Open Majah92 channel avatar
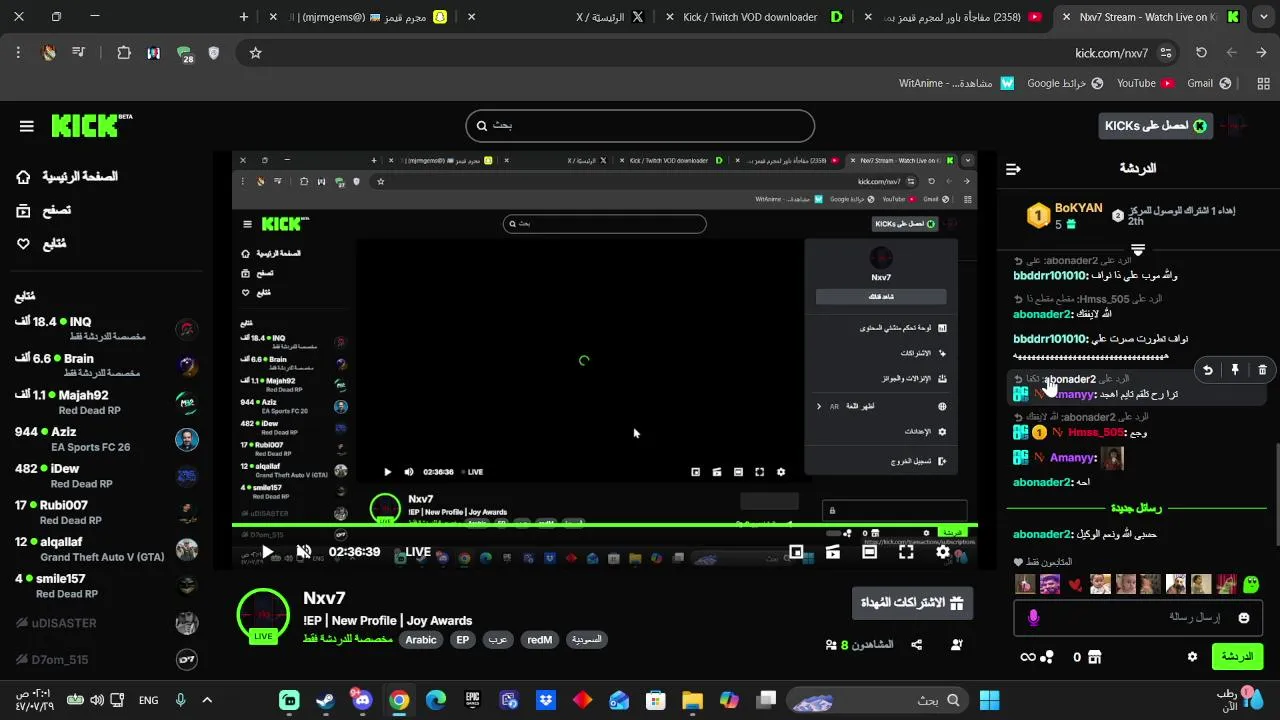The width and height of the screenshot is (1280, 720). click(x=187, y=402)
